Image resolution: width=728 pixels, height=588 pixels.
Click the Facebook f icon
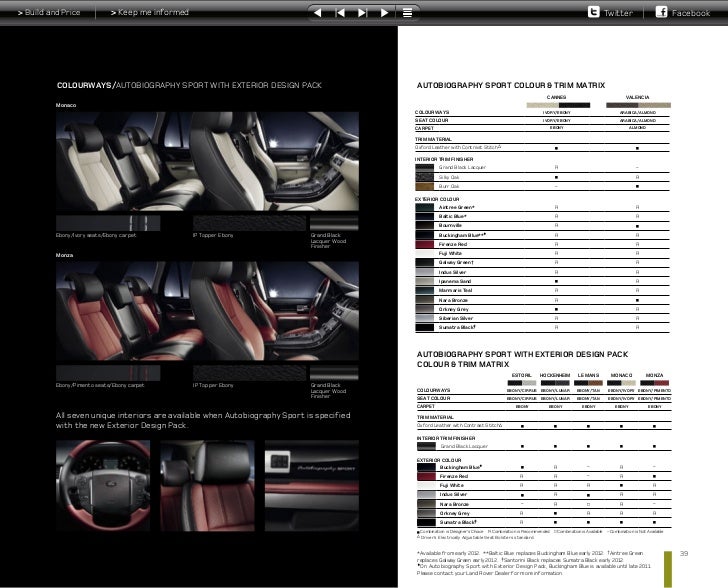coord(661,12)
